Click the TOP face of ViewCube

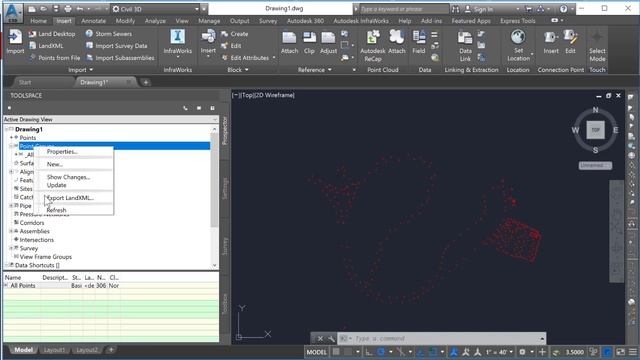point(596,130)
